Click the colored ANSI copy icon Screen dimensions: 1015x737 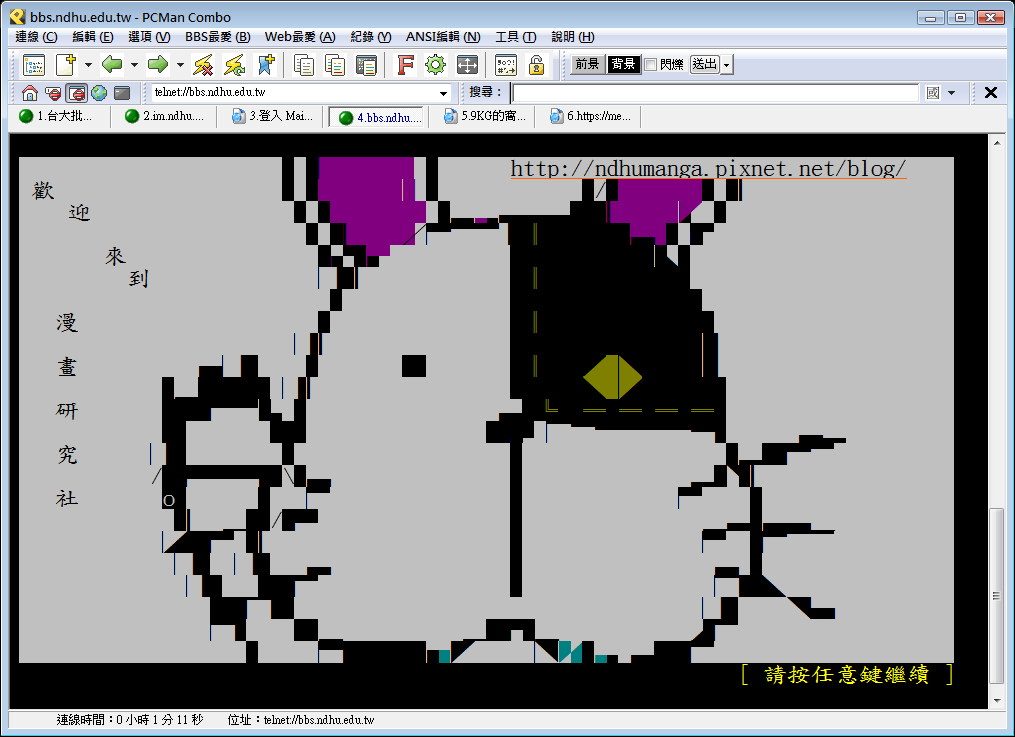pyautogui.click(x=335, y=65)
